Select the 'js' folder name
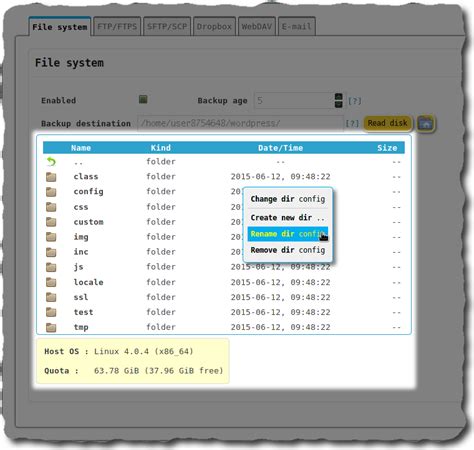 pyautogui.click(x=79, y=267)
